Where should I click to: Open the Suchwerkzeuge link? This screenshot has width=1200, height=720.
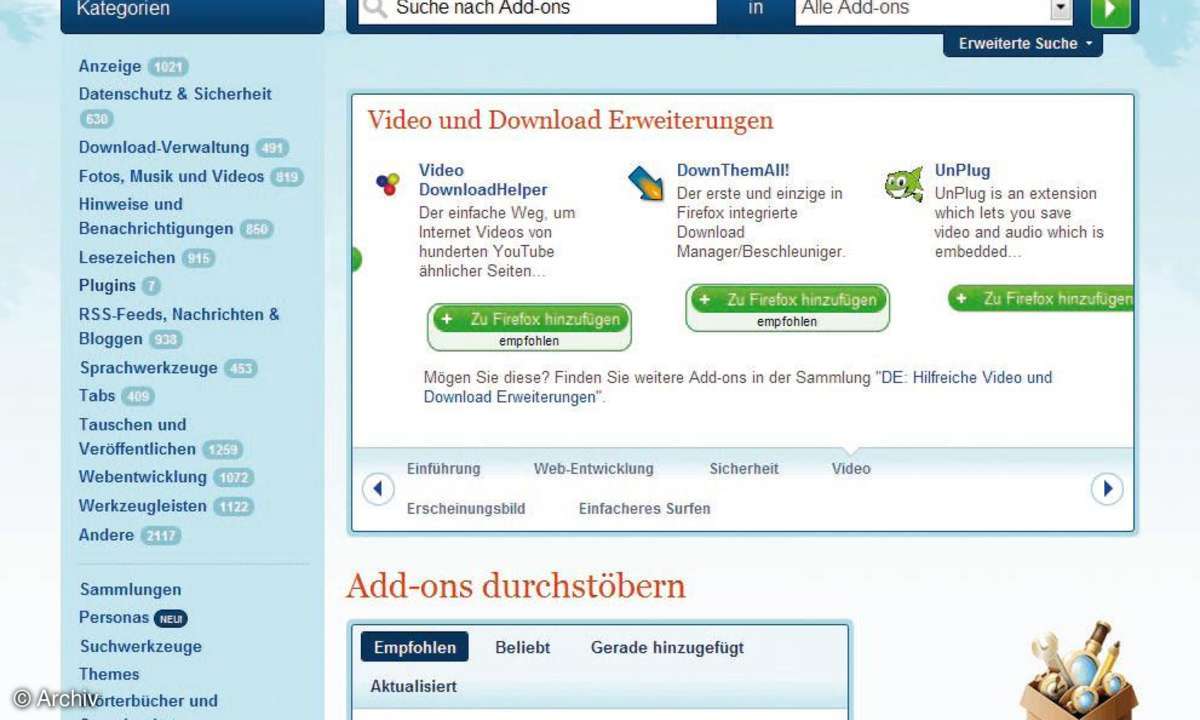[x=140, y=647]
